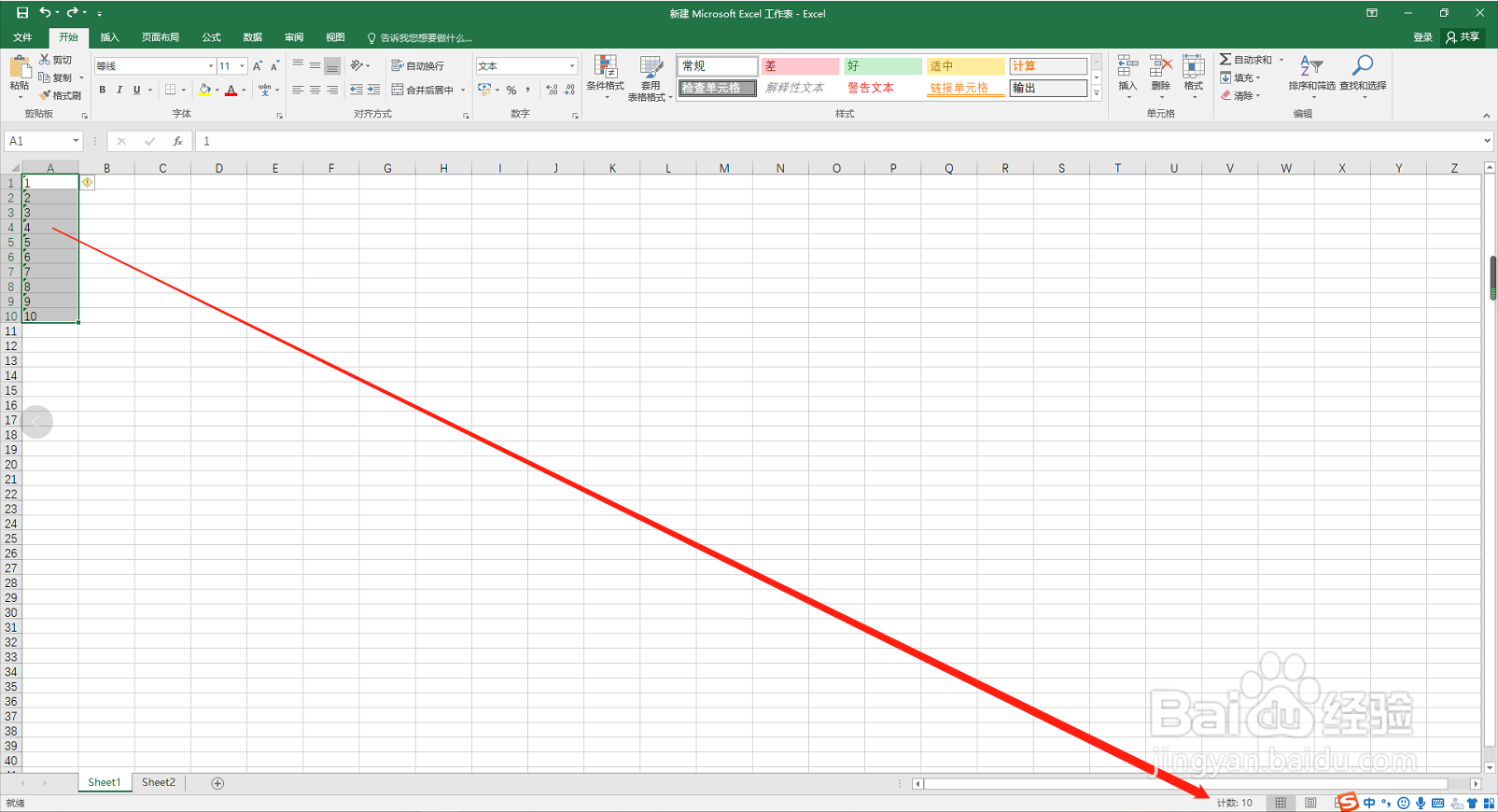1498x812 pixels.
Task: Open the 插入 ribbon tab
Action: click(x=109, y=38)
